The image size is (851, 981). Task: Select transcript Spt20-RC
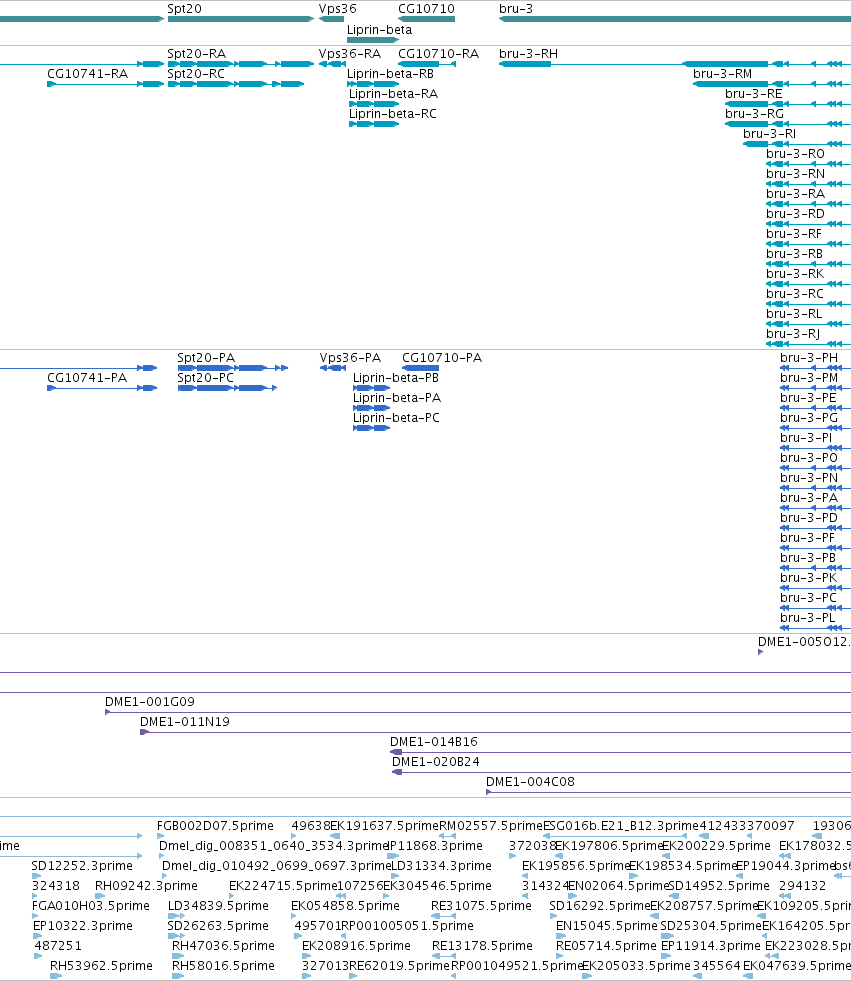(x=236, y=84)
